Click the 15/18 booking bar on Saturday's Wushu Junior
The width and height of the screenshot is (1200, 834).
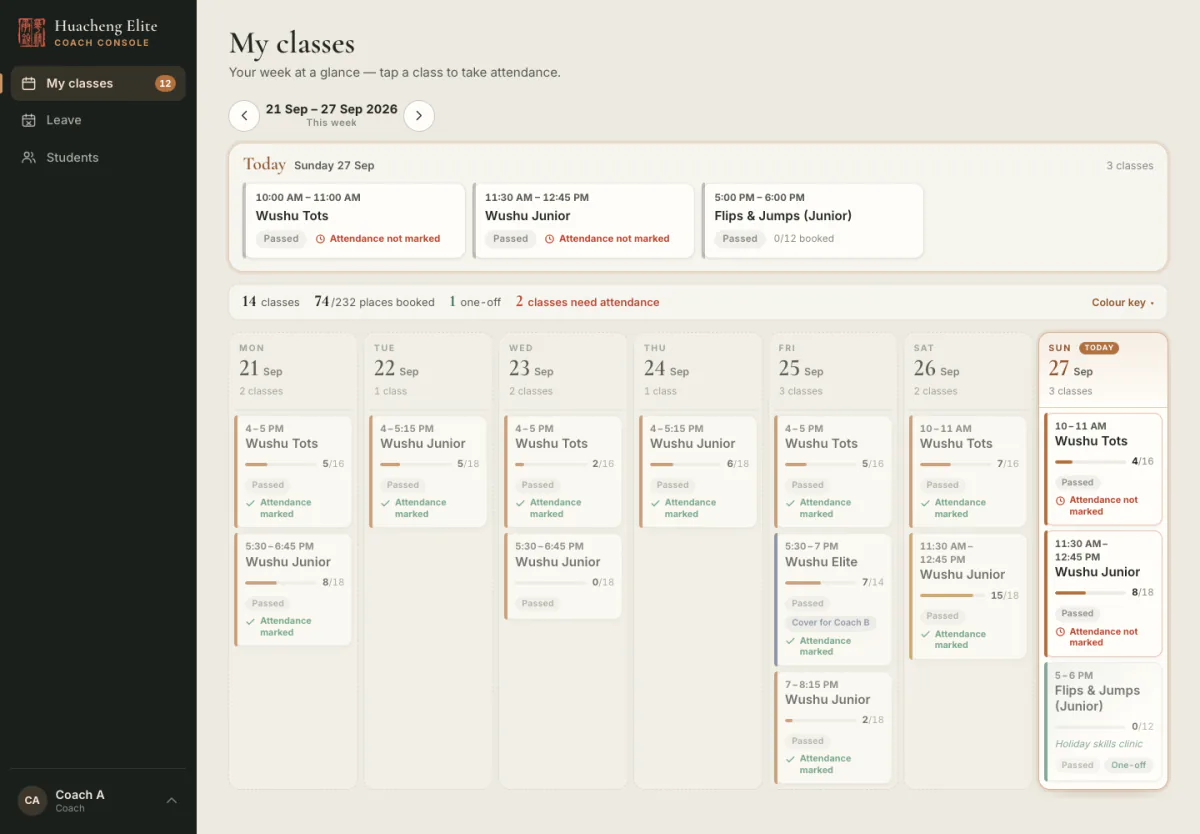tap(953, 596)
